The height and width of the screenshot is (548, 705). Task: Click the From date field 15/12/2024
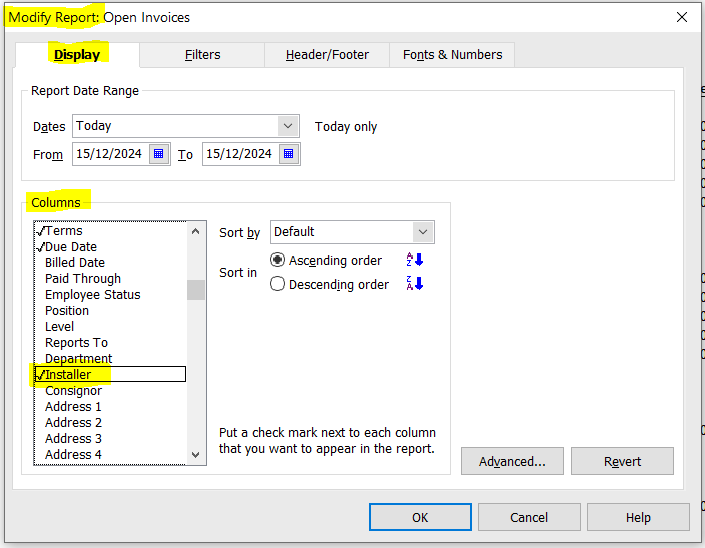pyautogui.click(x=111, y=154)
